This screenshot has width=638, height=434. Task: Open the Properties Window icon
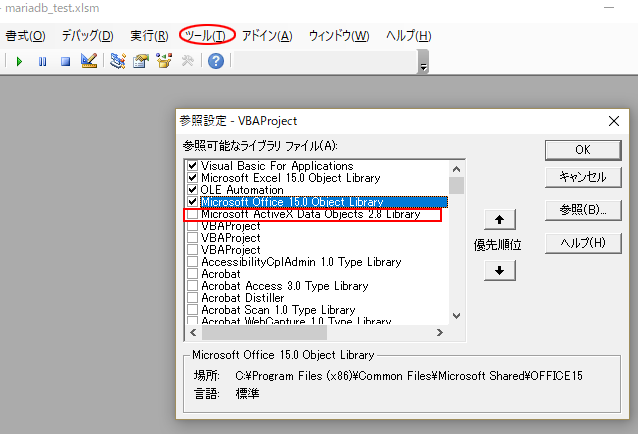tap(141, 61)
